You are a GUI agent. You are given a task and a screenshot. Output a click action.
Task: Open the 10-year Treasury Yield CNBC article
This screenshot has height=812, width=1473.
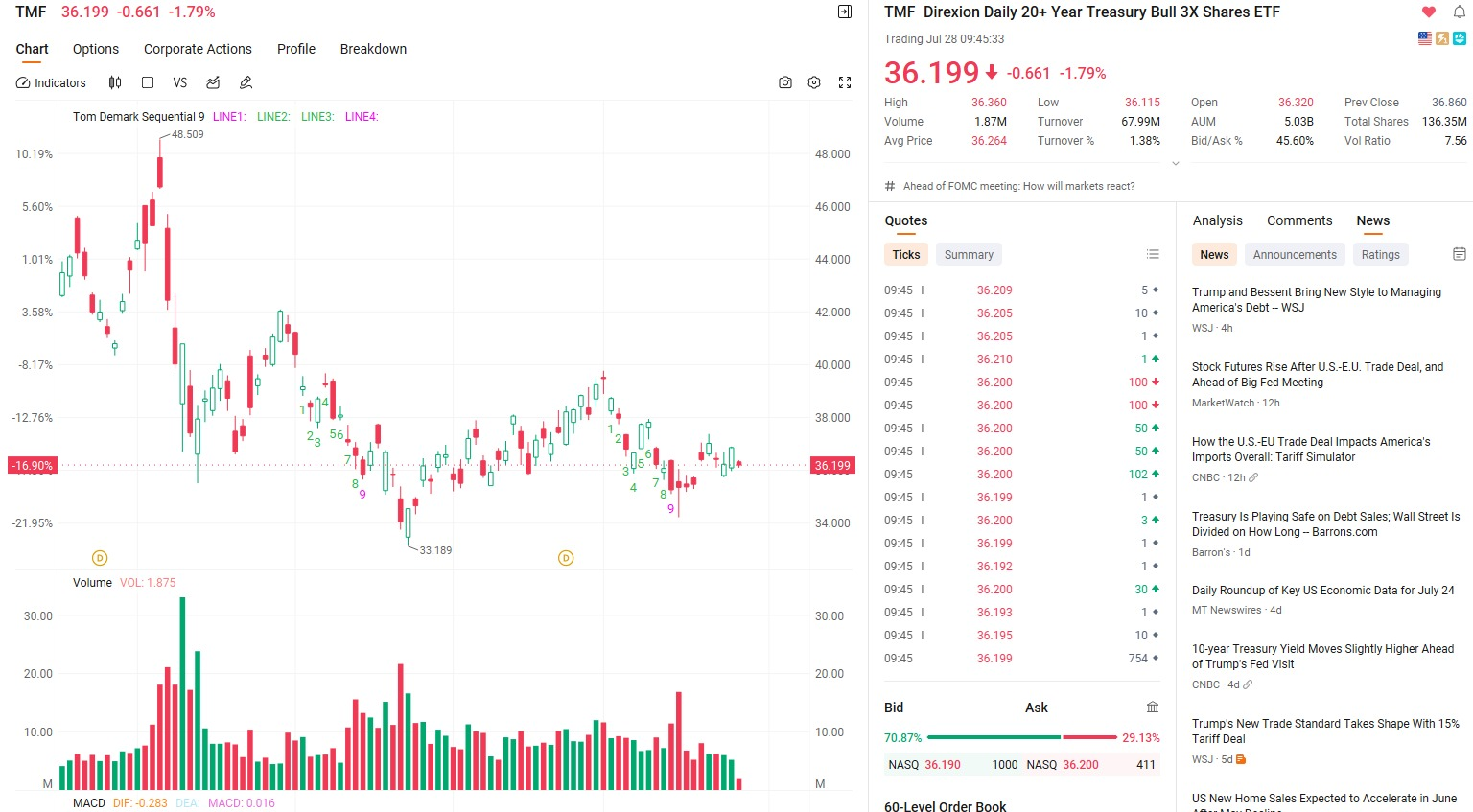click(x=1323, y=657)
